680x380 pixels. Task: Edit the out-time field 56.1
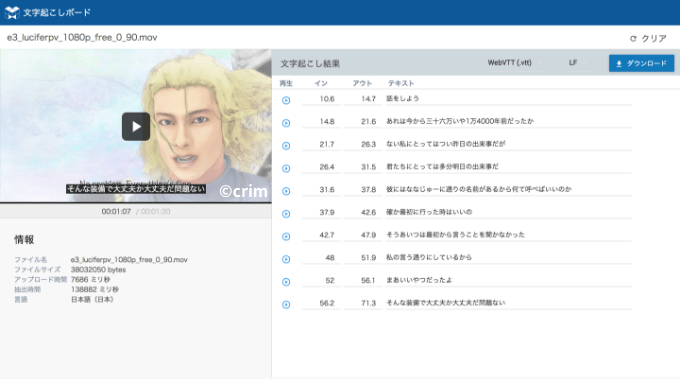pos(363,281)
